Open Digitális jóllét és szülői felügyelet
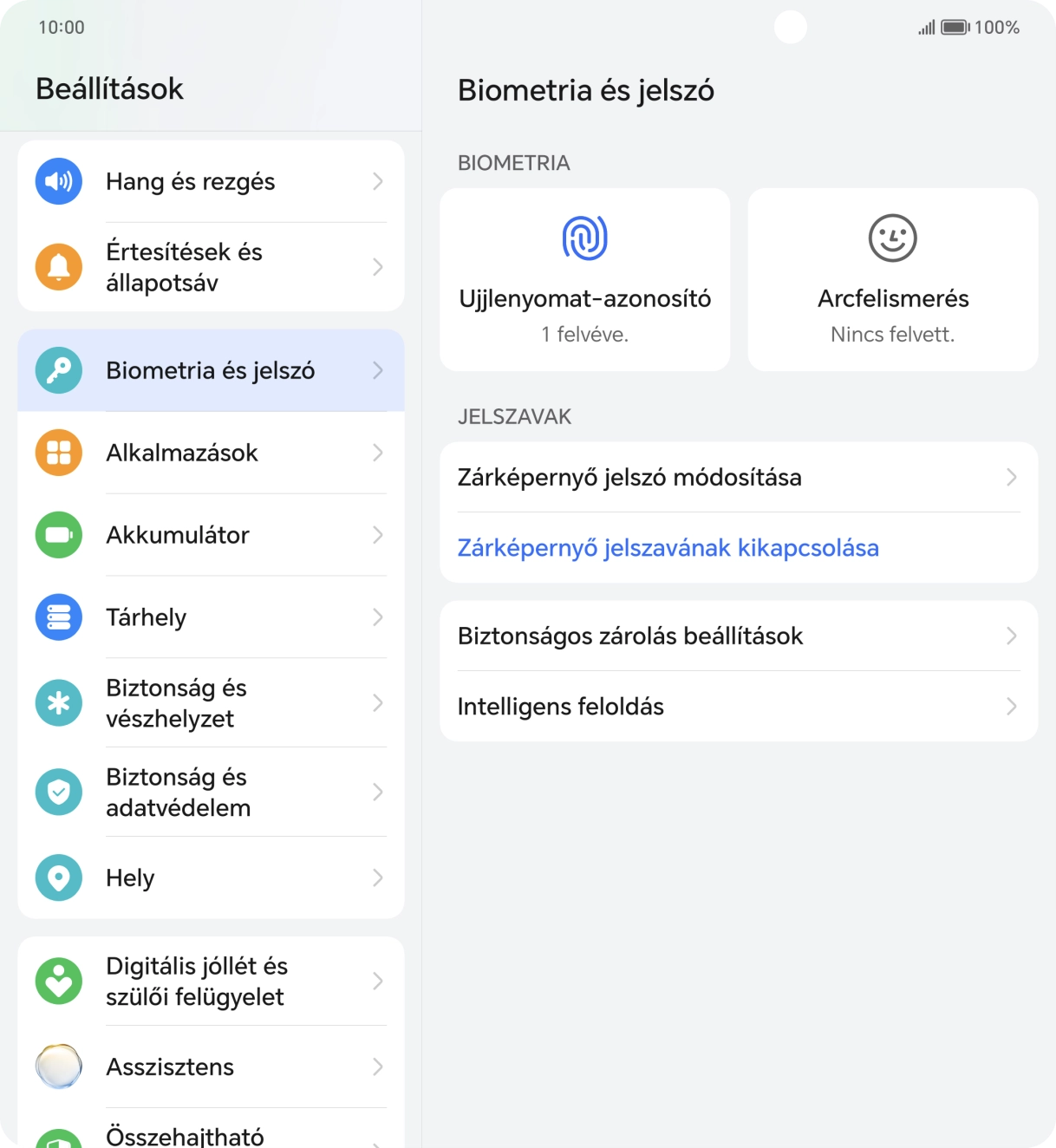Image resolution: width=1056 pixels, height=1148 pixels. pyautogui.click(x=211, y=982)
